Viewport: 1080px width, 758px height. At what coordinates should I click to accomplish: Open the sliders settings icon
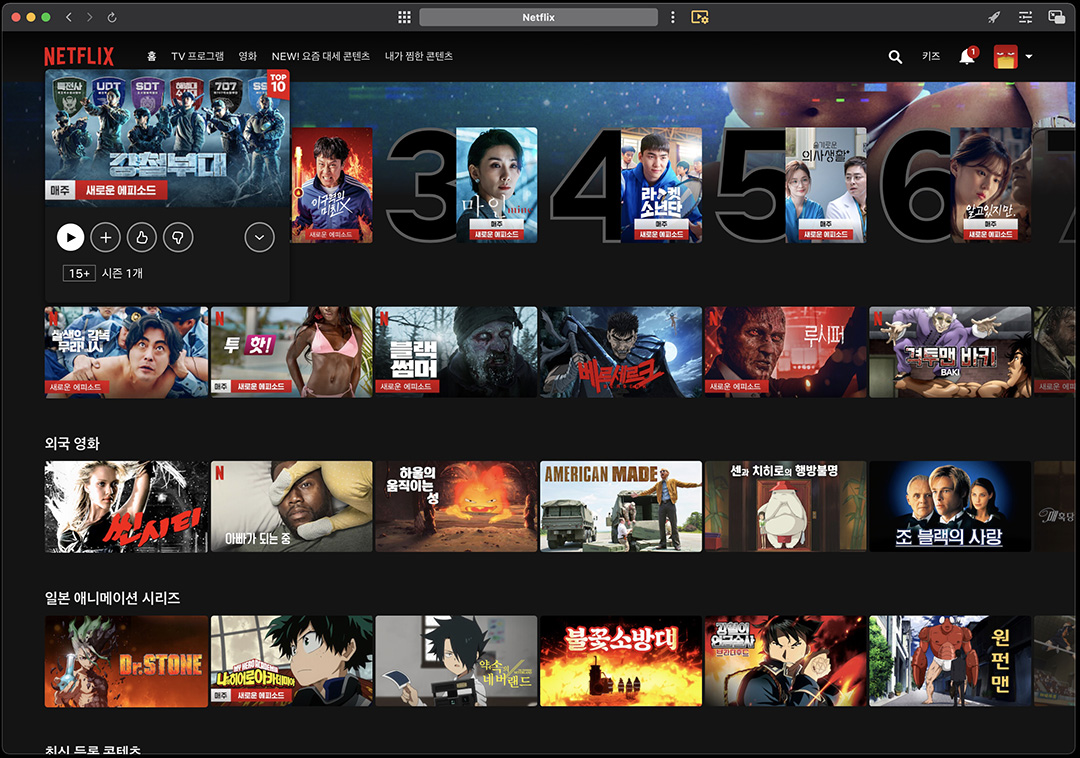(x=1026, y=17)
